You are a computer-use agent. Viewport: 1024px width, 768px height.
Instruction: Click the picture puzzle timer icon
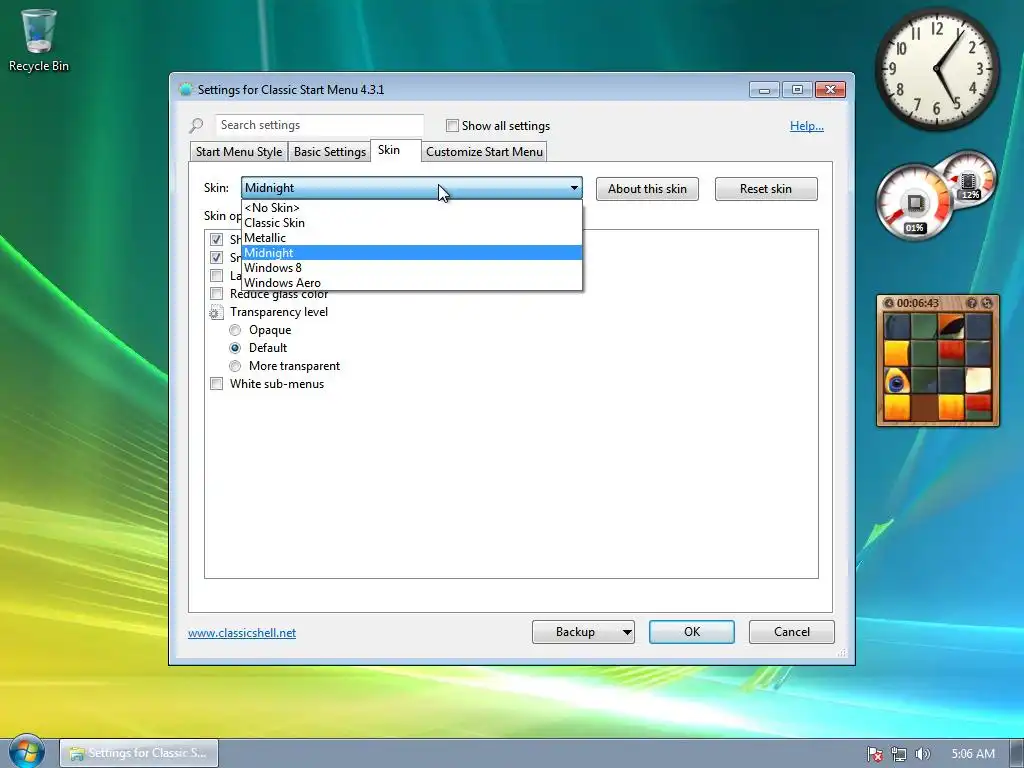(889, 303)
